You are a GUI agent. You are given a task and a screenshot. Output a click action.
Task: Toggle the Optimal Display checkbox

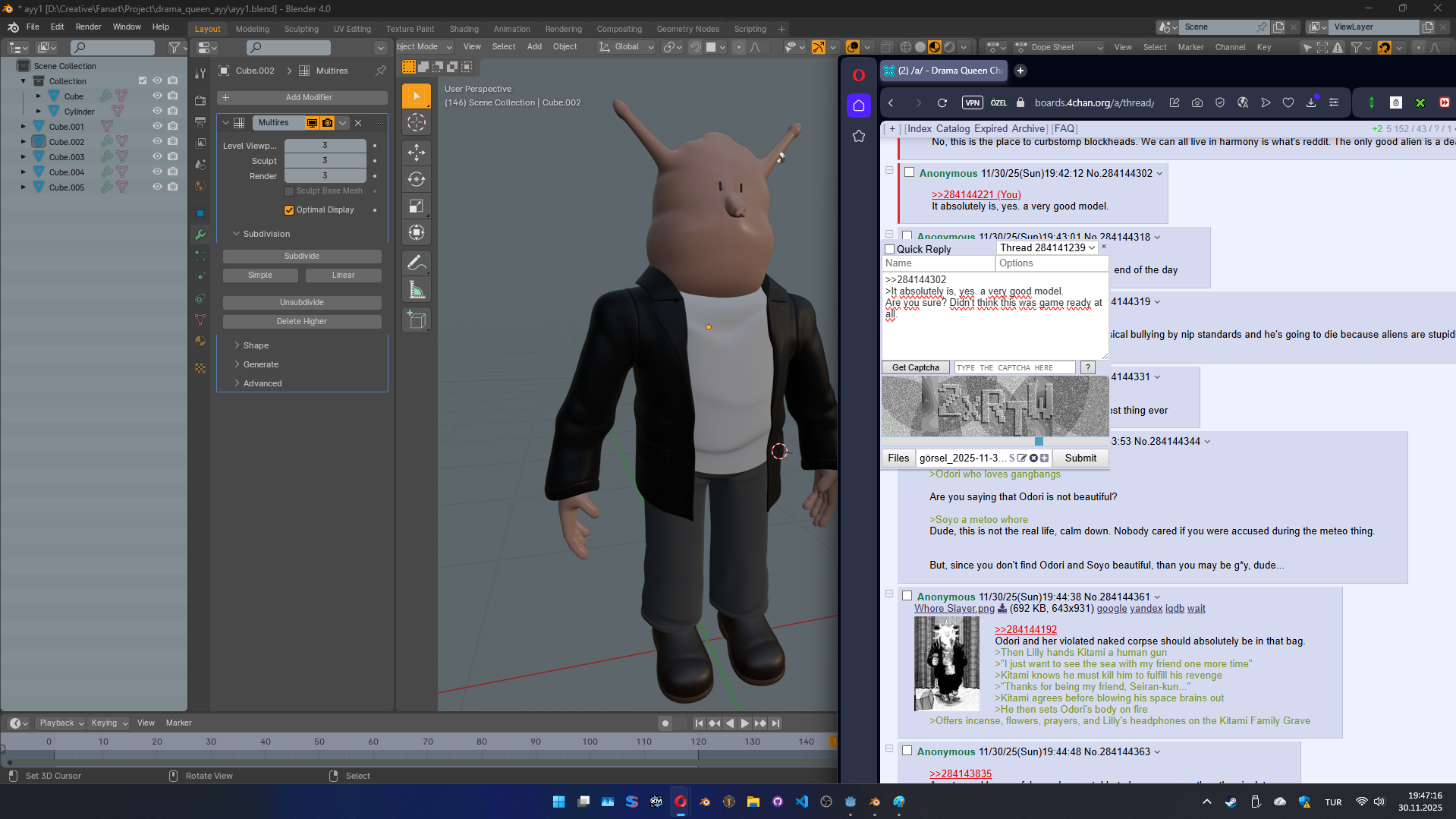289,210
